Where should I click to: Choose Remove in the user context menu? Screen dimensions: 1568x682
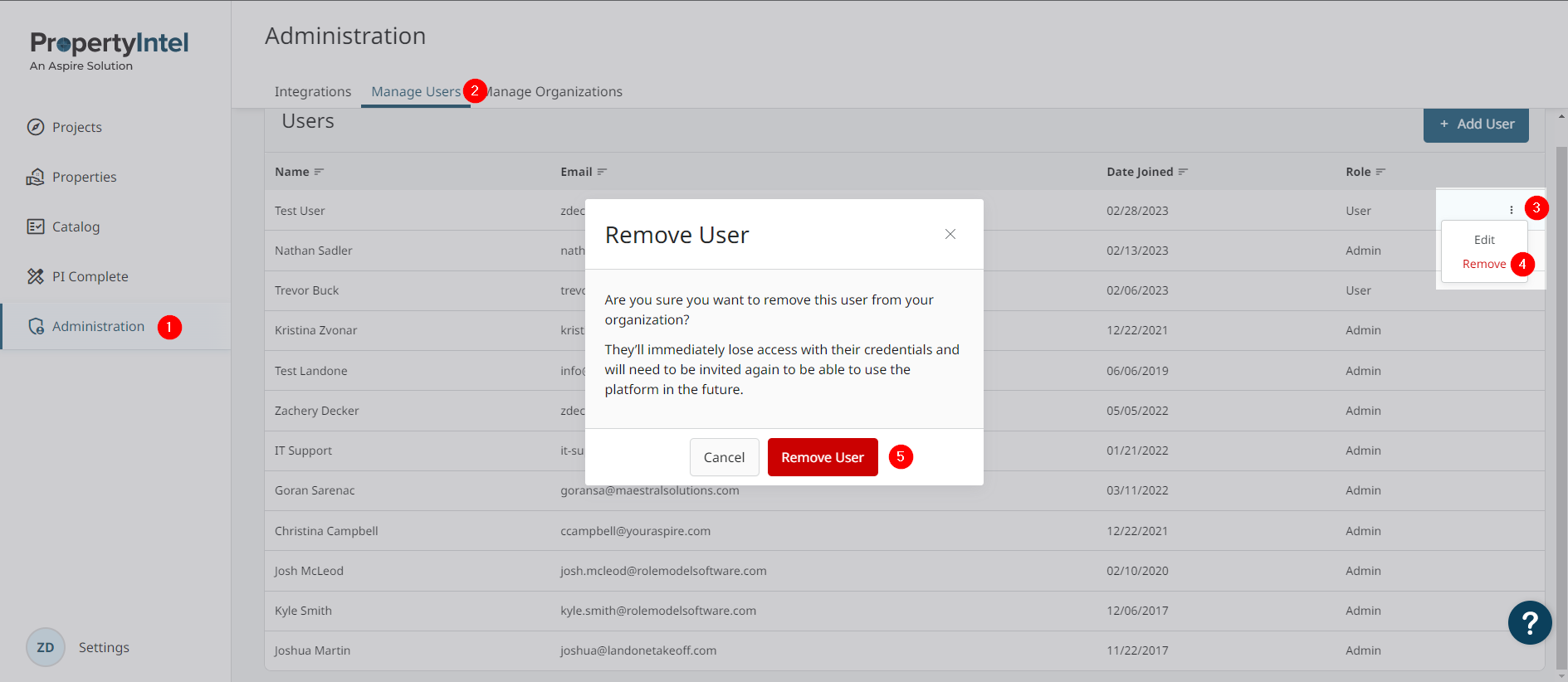click(1484, 264)
